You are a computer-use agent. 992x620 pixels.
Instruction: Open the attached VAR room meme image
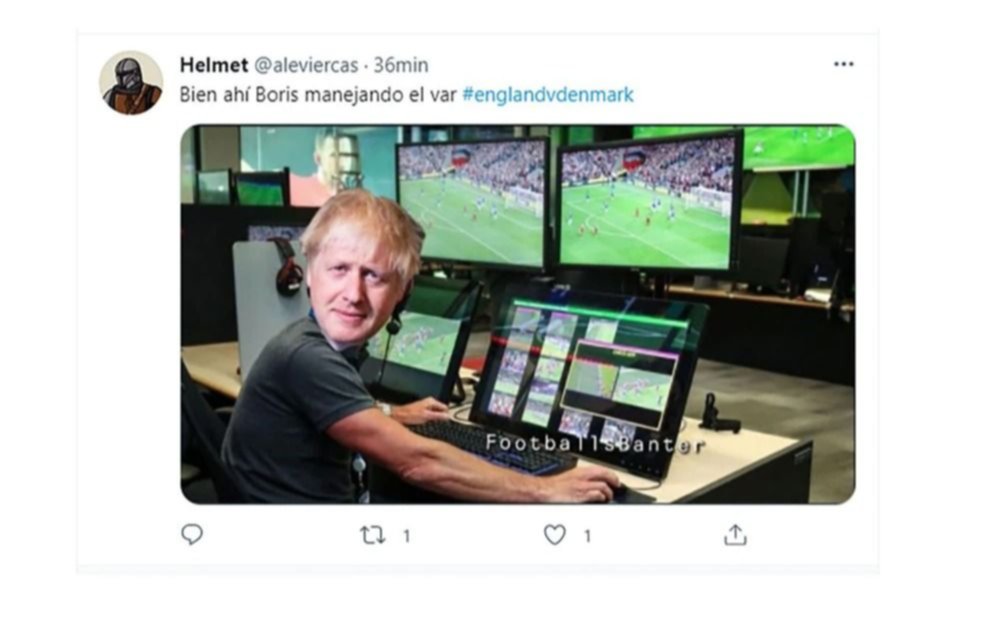pos(518,314)
